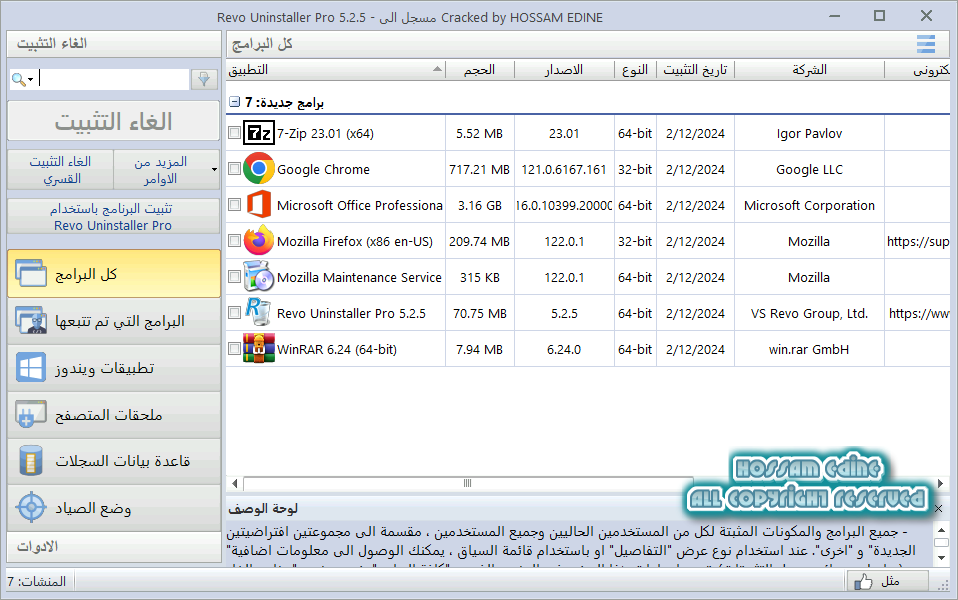Click the Mozilla Firefox icon
958x600 pixels.
258,241
